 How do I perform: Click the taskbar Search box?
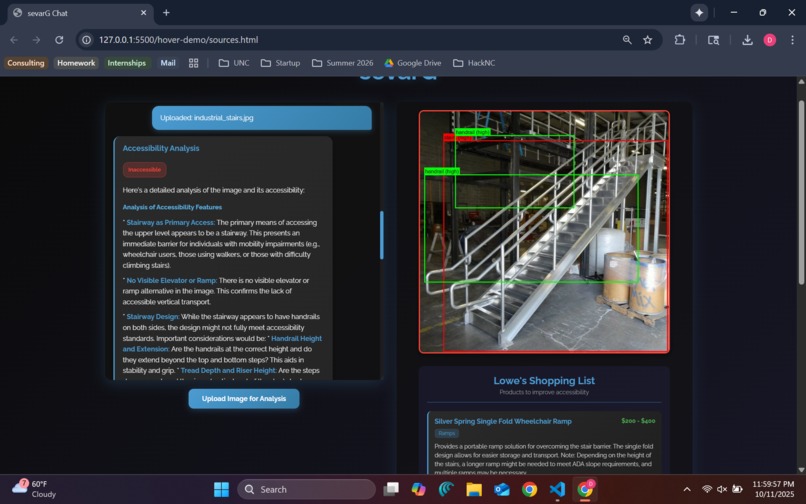(306, 489)
